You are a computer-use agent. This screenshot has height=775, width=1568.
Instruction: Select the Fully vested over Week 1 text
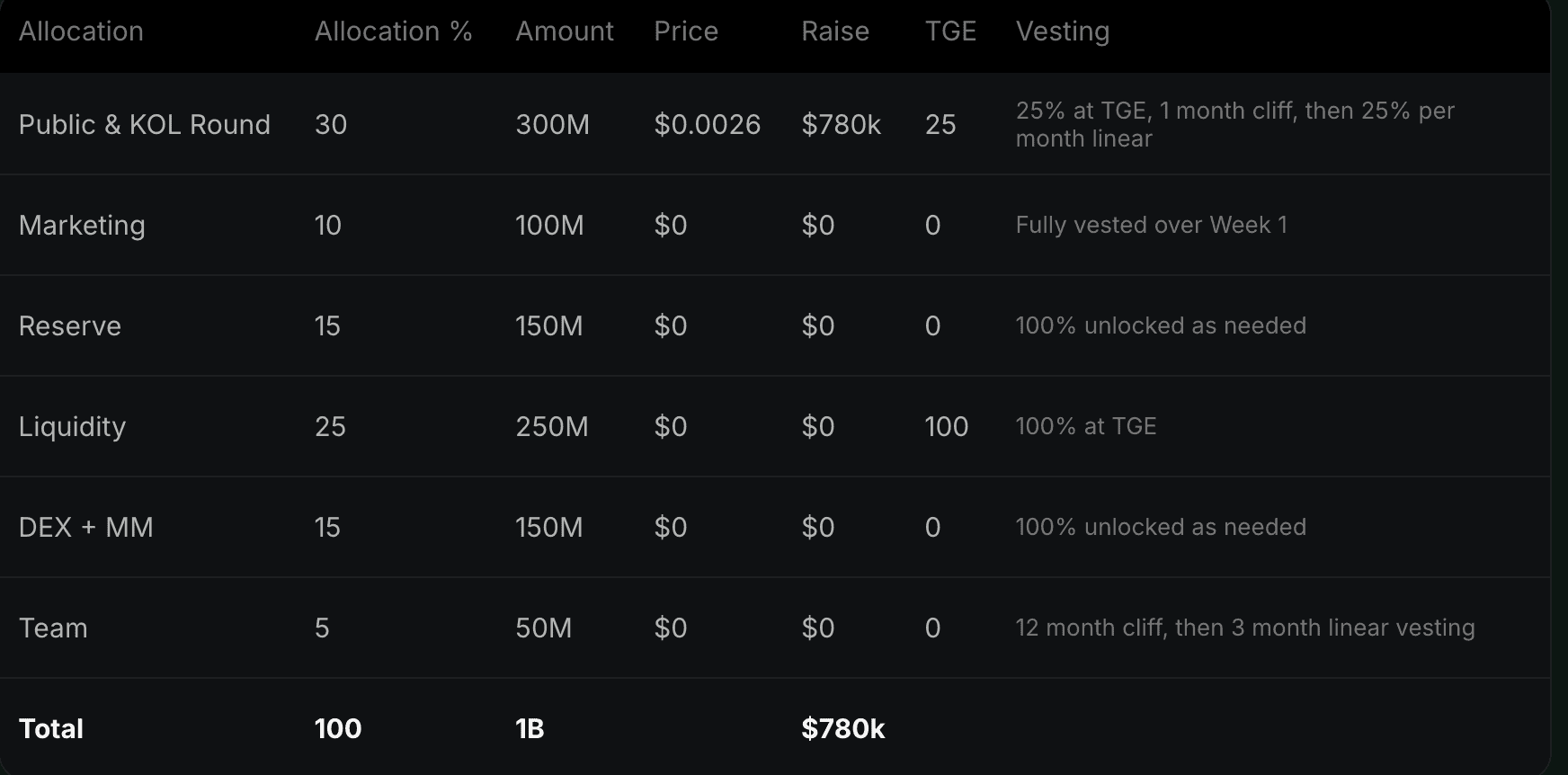(x=1151, y=225)
